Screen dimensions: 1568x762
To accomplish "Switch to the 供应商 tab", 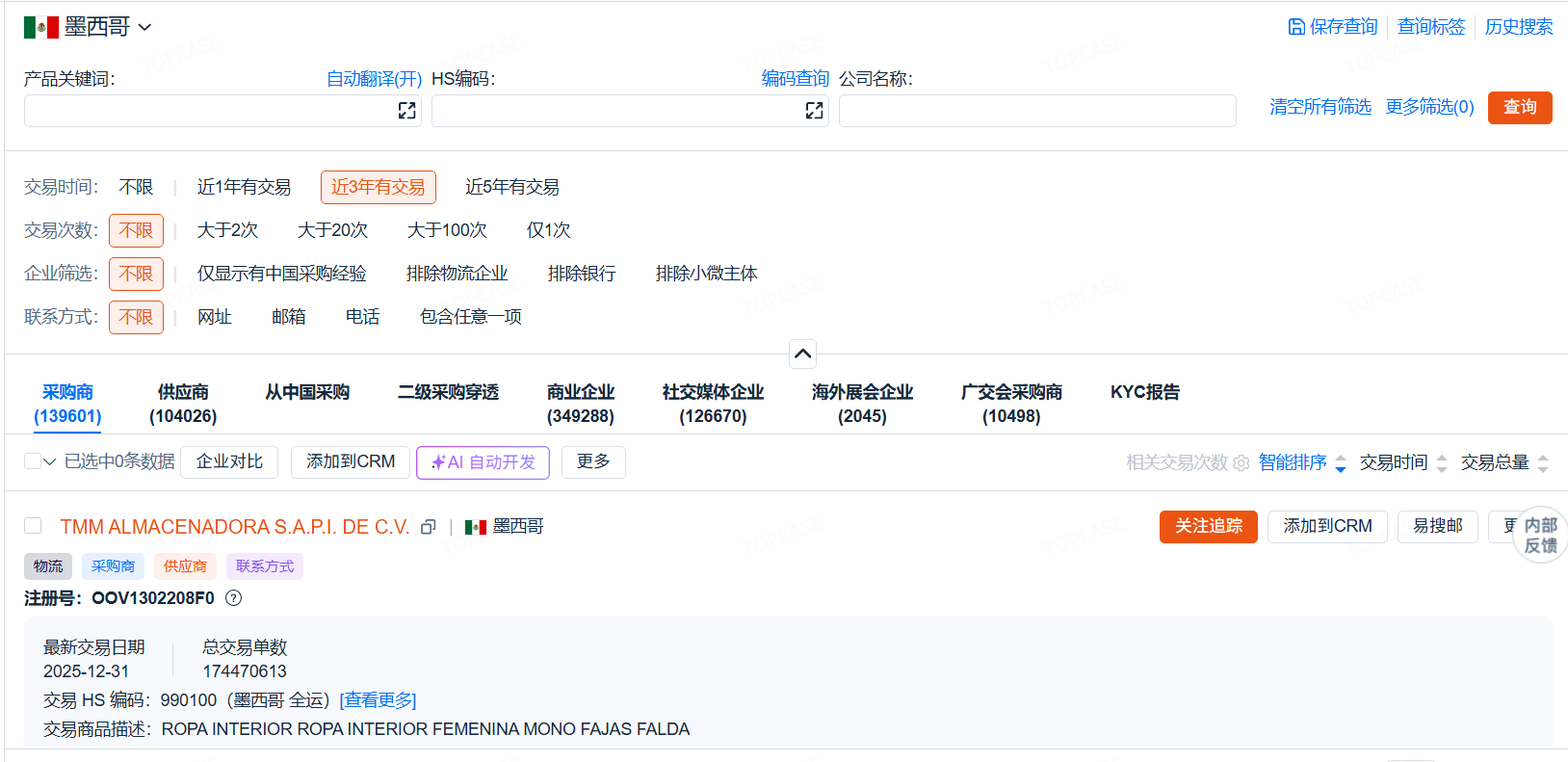I will click(183, 404).
